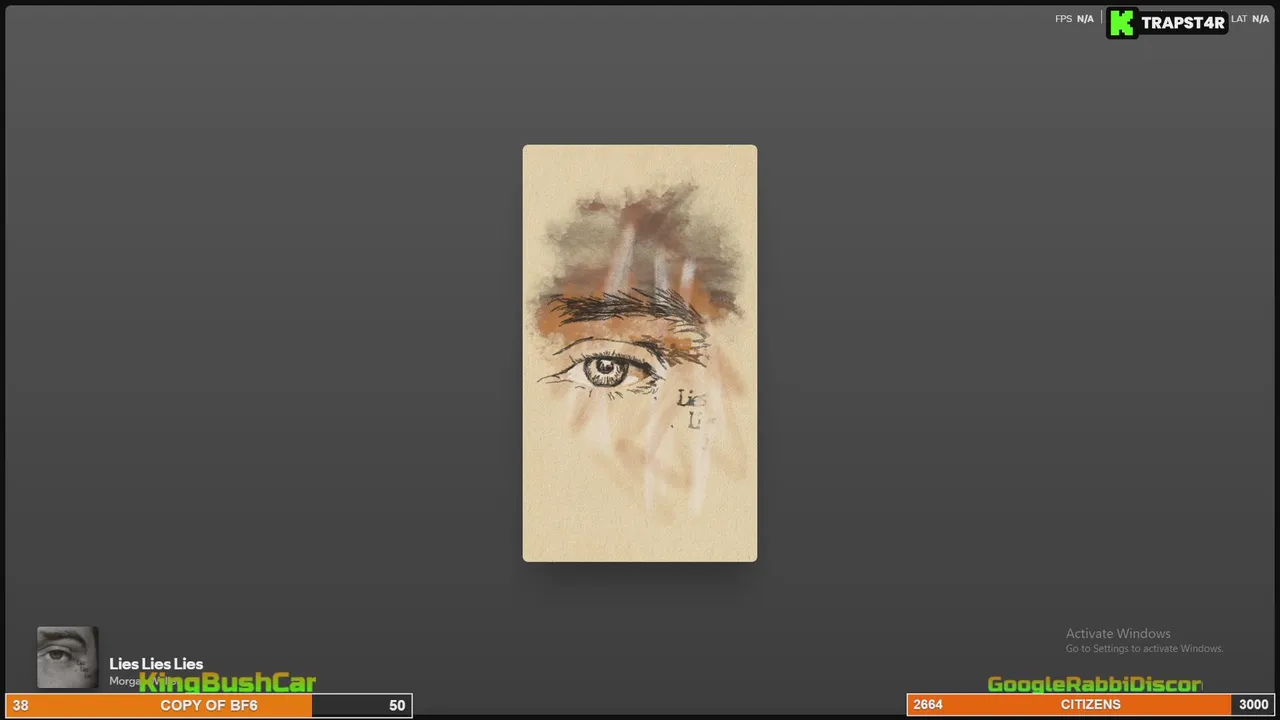Click the CITIZENS goal progress bar
1280x720 pixels.
(1090, 705)
